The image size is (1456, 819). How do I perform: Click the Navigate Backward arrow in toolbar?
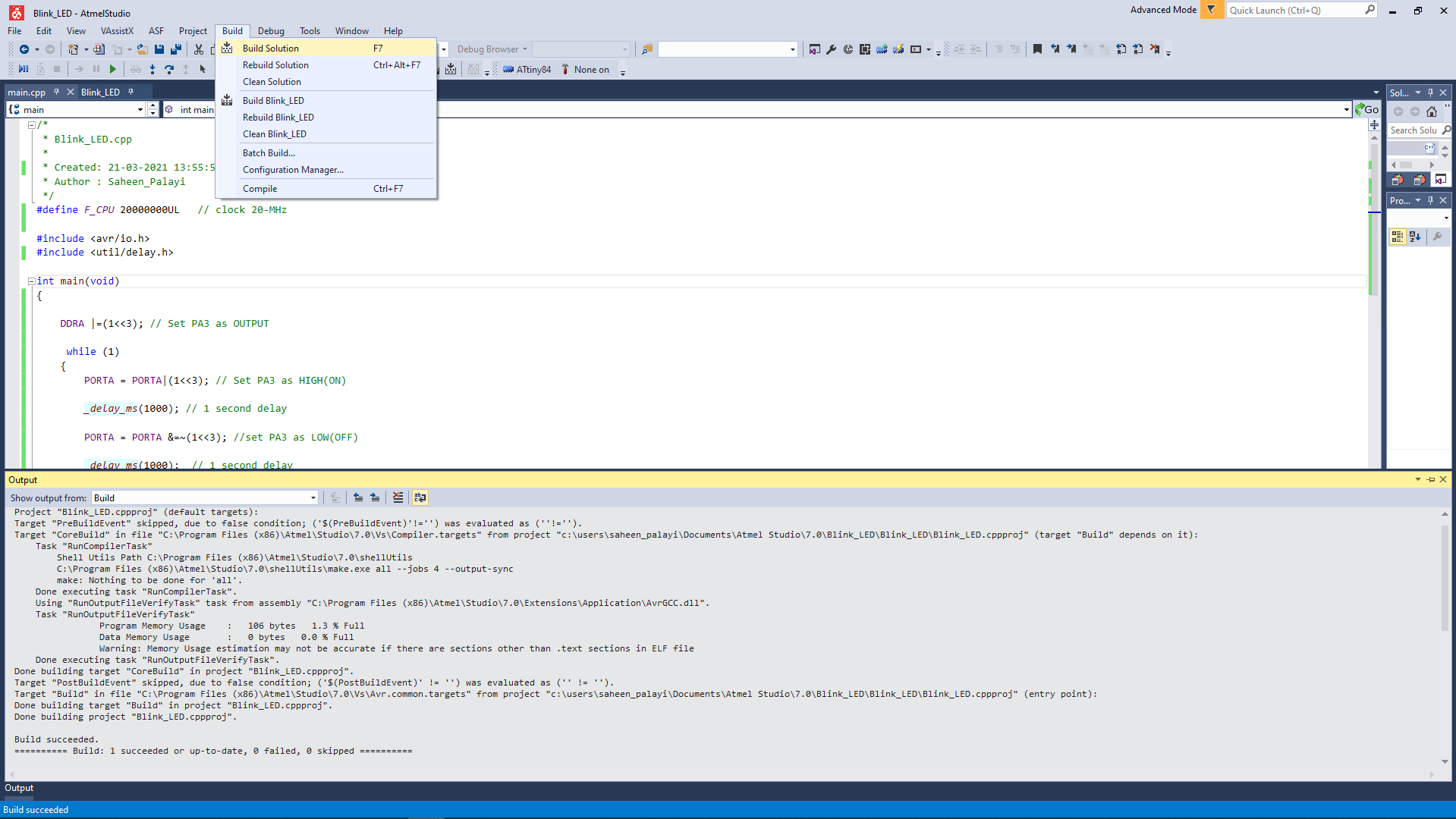click(x=24, y=49)
